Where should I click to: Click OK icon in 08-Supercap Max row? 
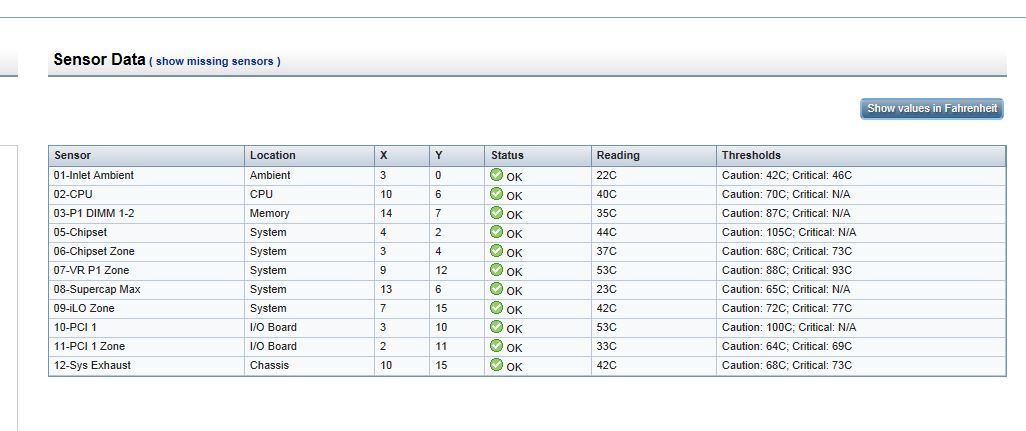pyautogui.click(x=496, y=288)
